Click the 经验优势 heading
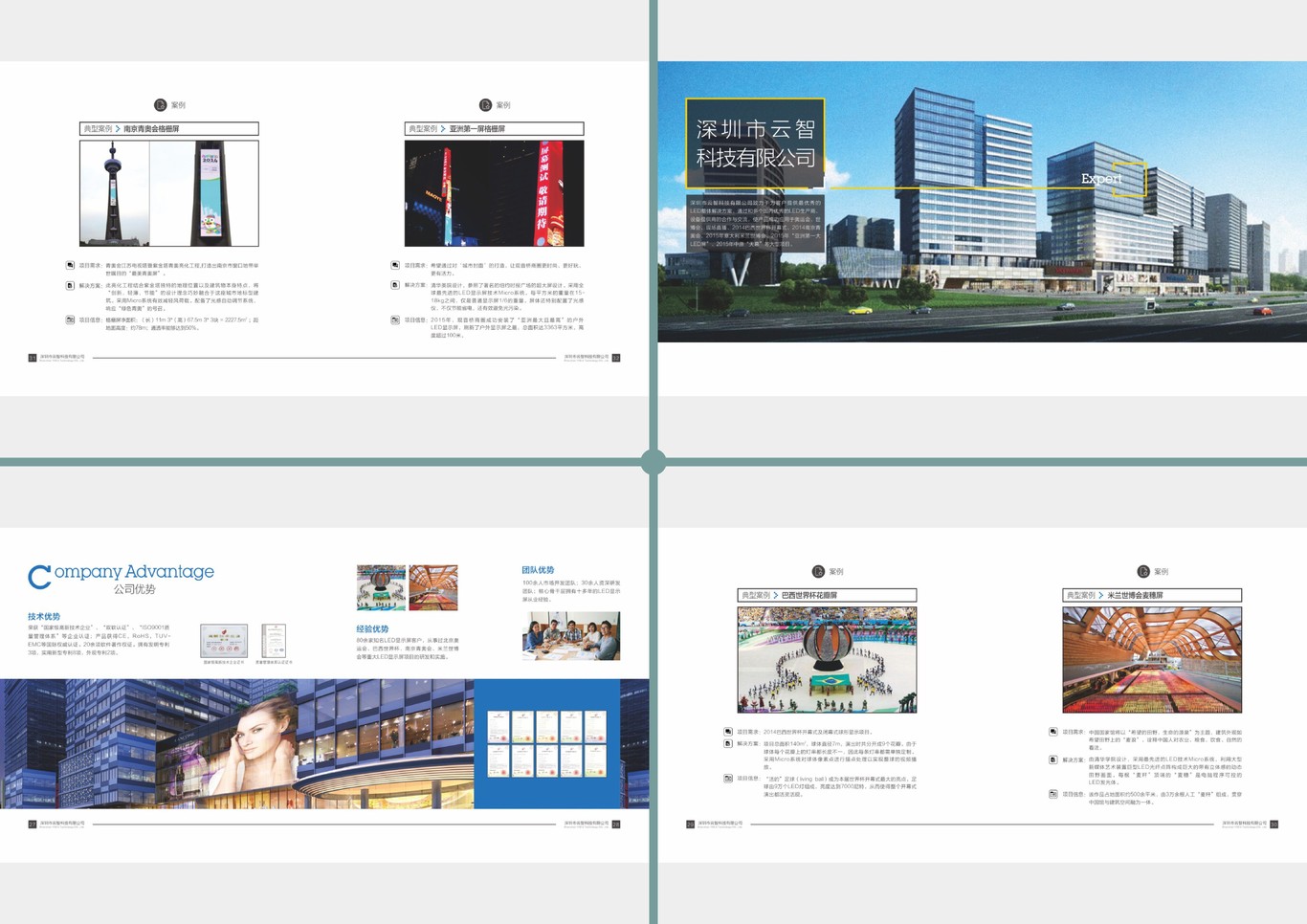The image size is (1307, 924). pyautogui.click(x=372, y=628)
